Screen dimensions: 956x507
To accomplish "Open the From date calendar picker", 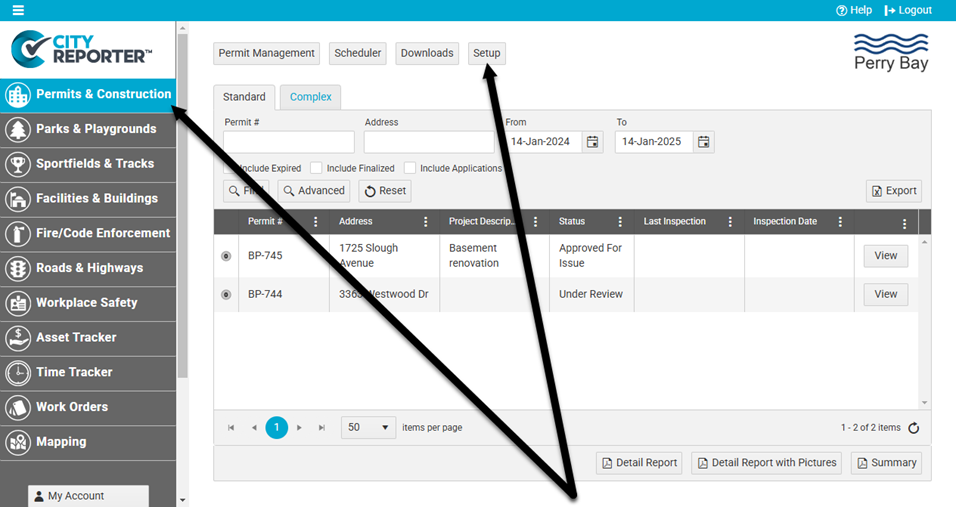I will [x=592, y=142].
